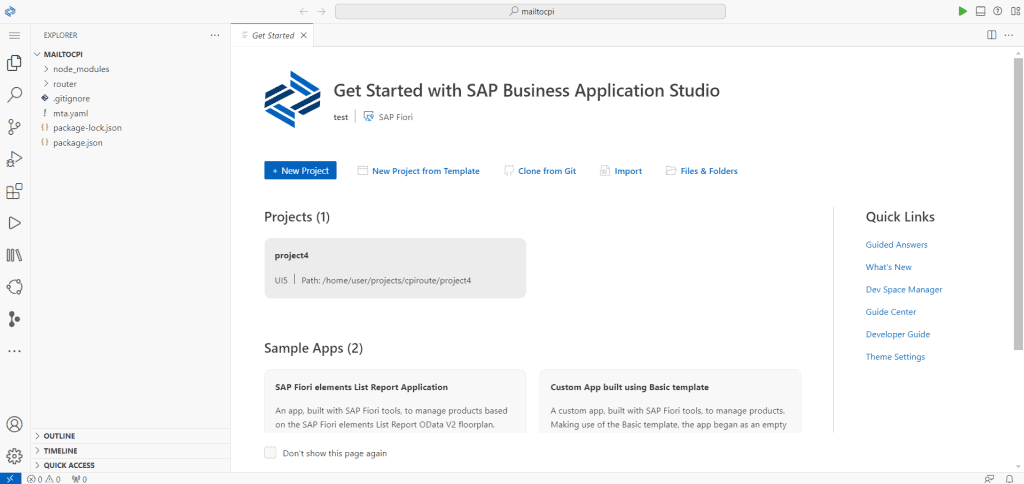
Task: Open the Developer Guide link
Action: 897,334
